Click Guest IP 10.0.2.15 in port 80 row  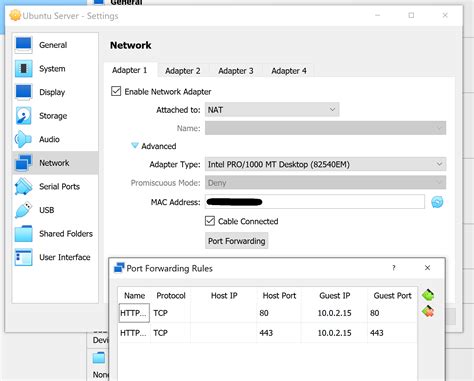pos(334,313)
